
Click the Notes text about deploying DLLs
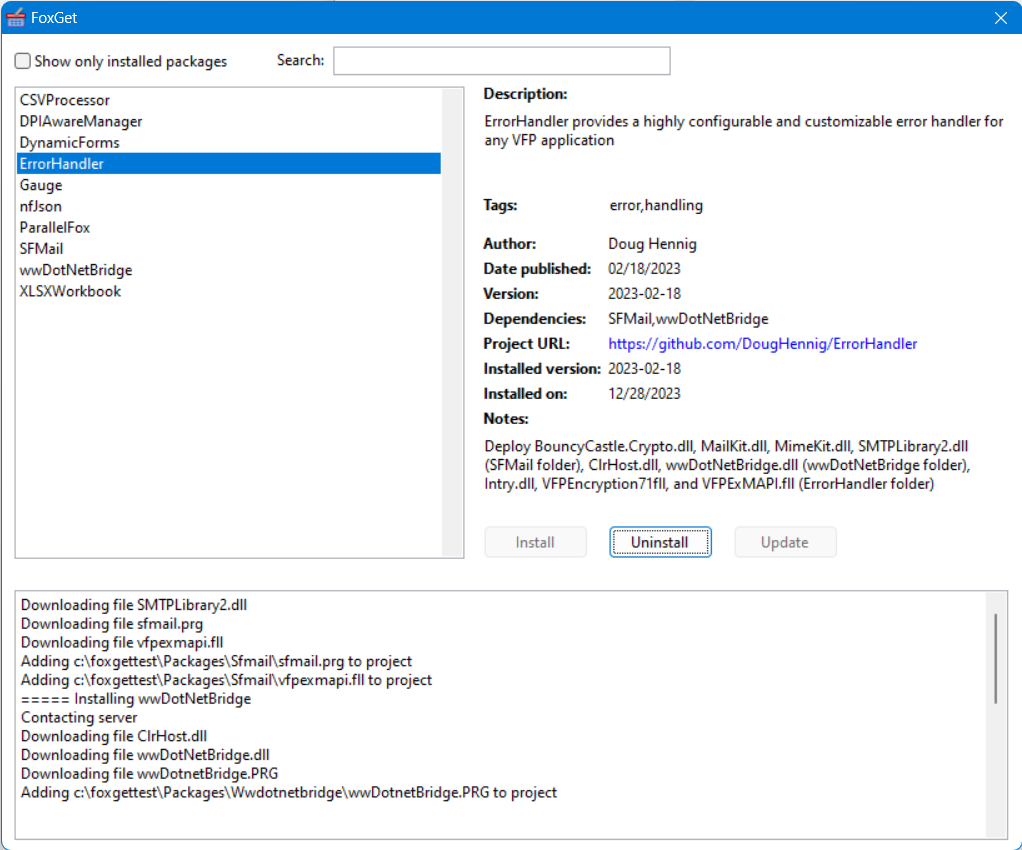727,465
